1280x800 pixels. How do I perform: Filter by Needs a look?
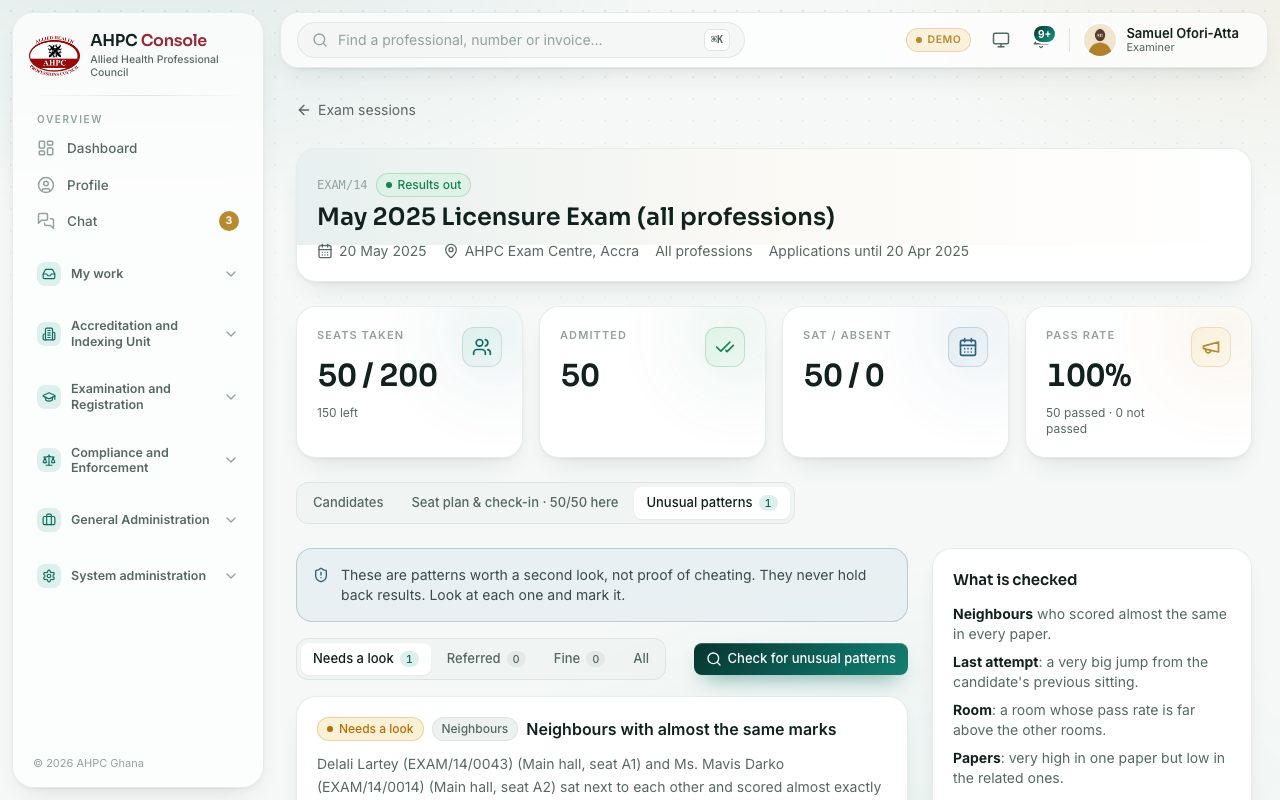pyautogui.click(x=365, y=659)
